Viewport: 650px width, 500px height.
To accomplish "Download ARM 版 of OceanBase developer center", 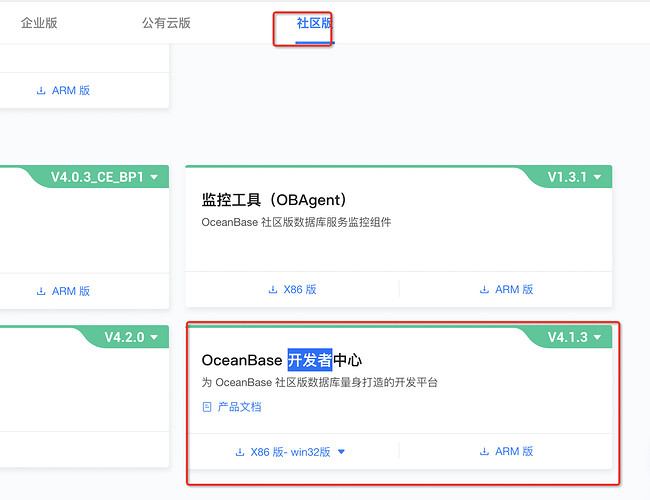I will point(506,451).
